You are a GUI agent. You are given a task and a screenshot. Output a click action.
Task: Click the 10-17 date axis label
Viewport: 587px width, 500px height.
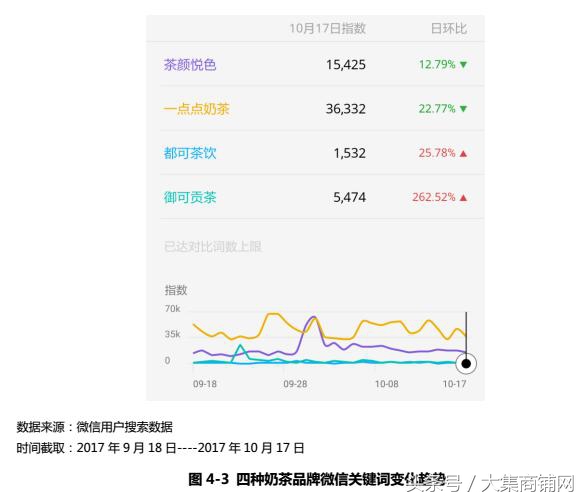454,384
